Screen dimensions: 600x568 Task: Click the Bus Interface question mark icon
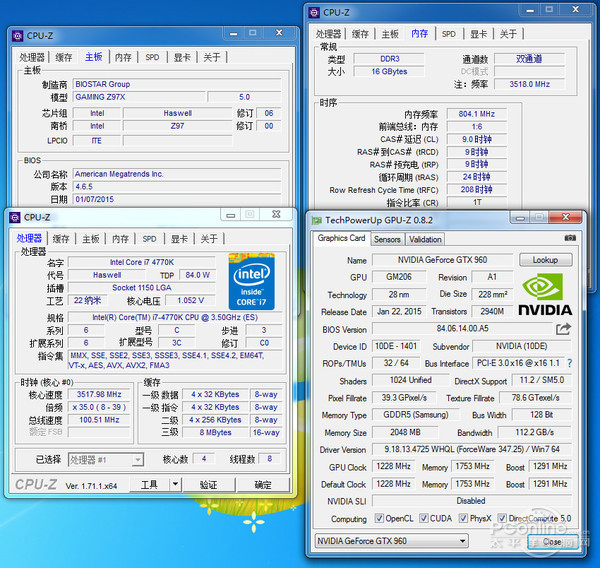tap(570, 363)
